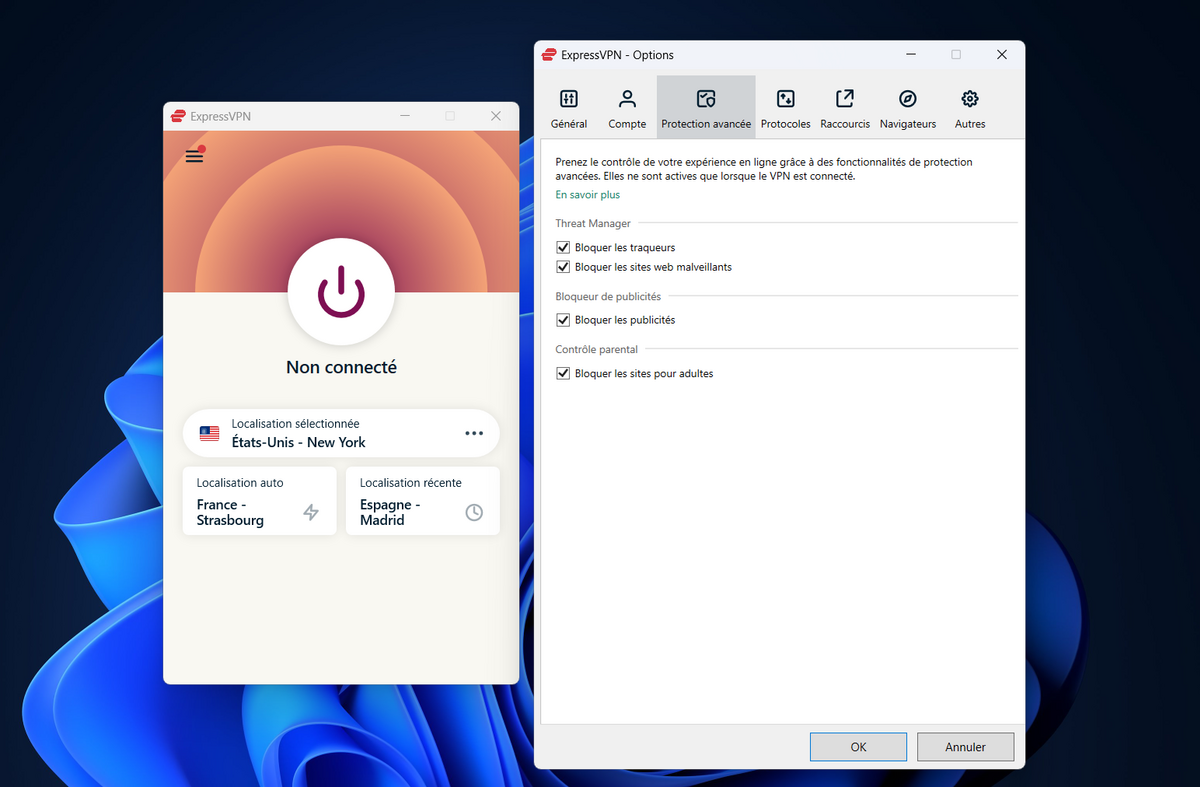Open the Raccourcis shortcuts icon

[844, 106]
